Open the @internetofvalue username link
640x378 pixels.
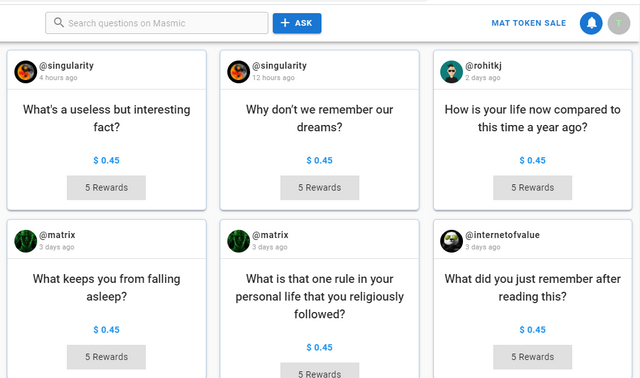click(502, 235)
